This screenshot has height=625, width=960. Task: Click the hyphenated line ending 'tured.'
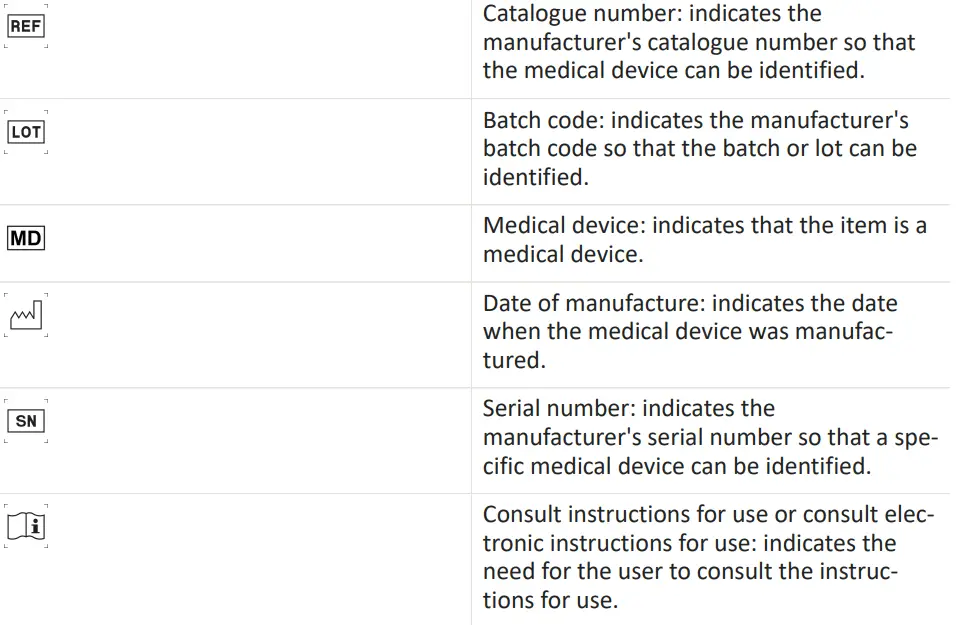(512, 360)
